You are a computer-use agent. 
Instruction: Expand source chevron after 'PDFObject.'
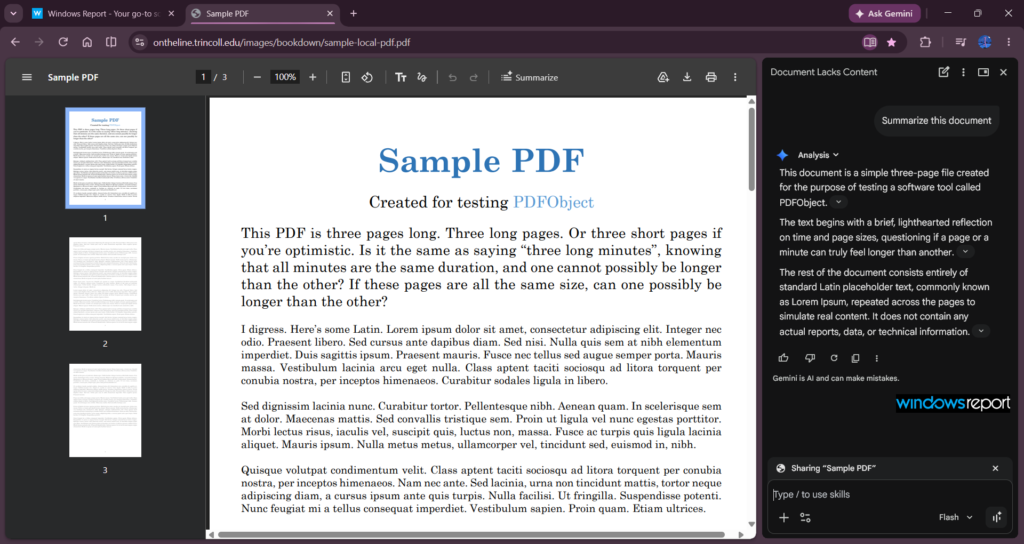[x=839, y=202]
